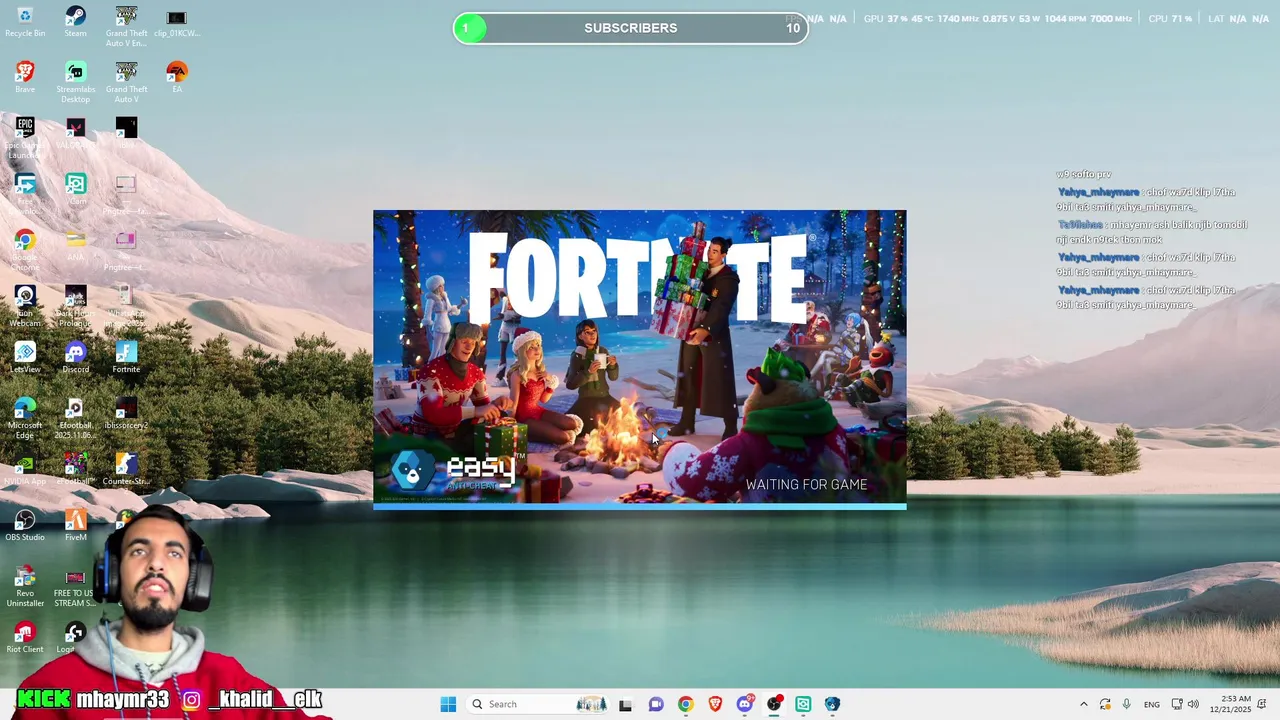This screenshot has width=1280, height=720.
Task: Launch FiveM from the desktop
Action: coord(75,526)
